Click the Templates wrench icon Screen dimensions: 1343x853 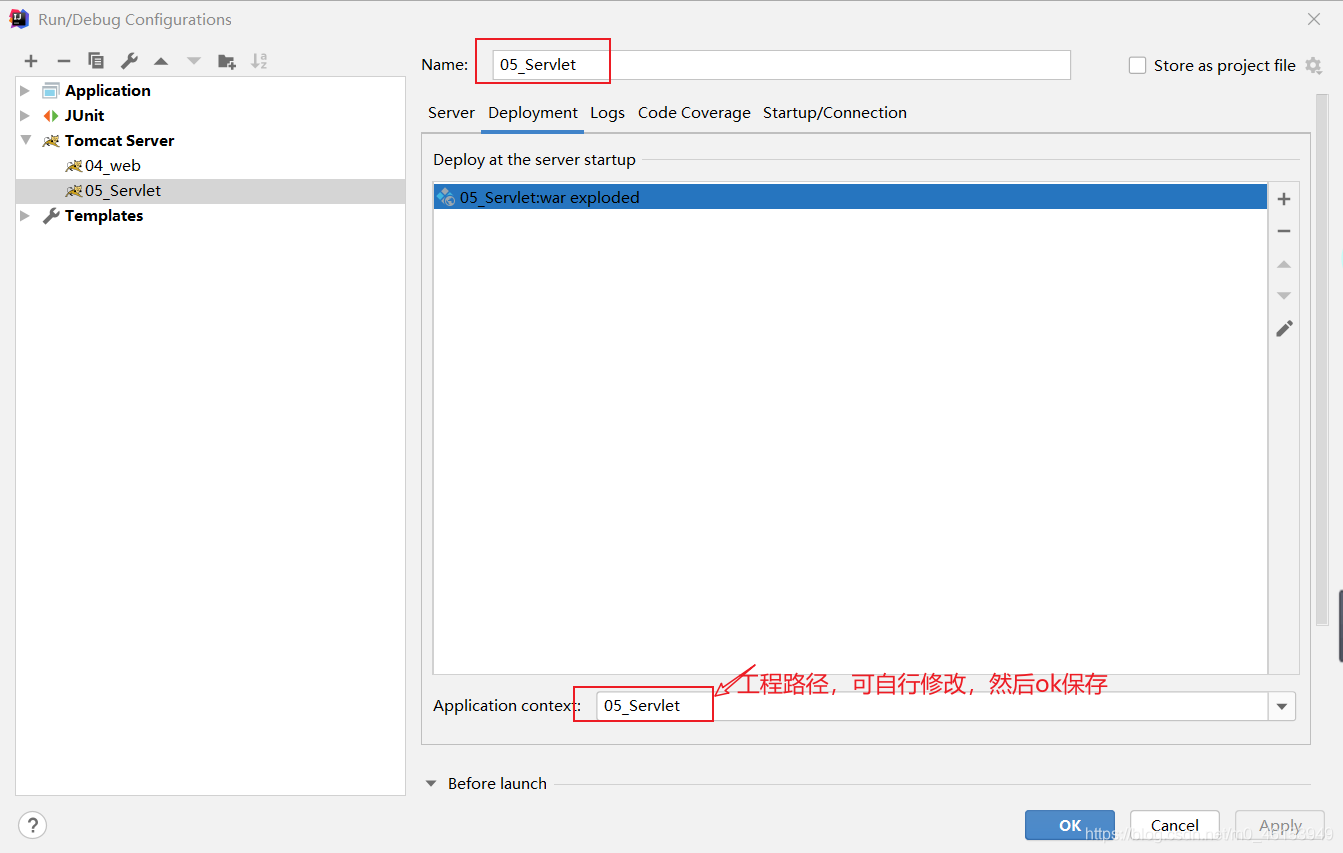pos(51,216)
